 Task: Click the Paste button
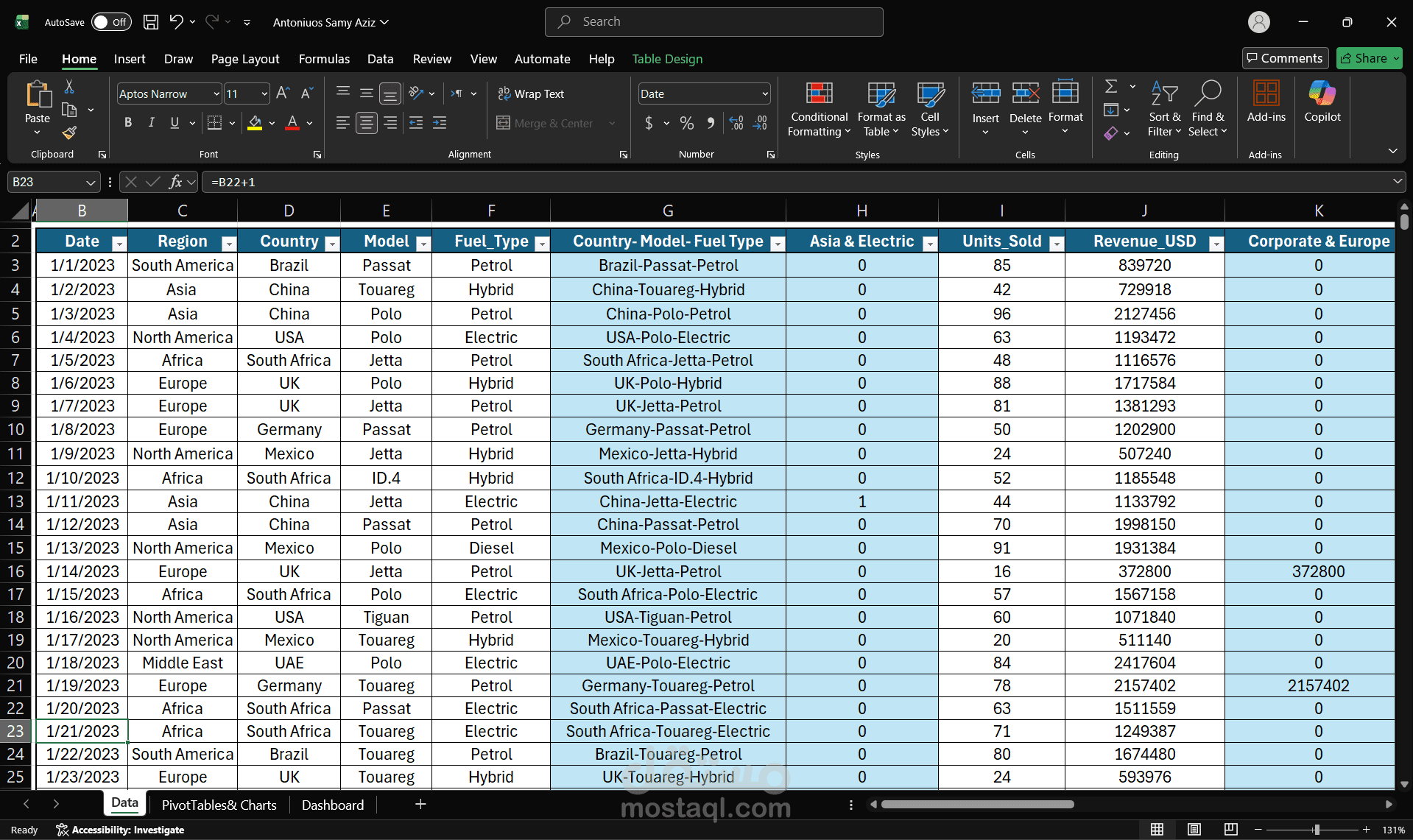coord(38,107)
